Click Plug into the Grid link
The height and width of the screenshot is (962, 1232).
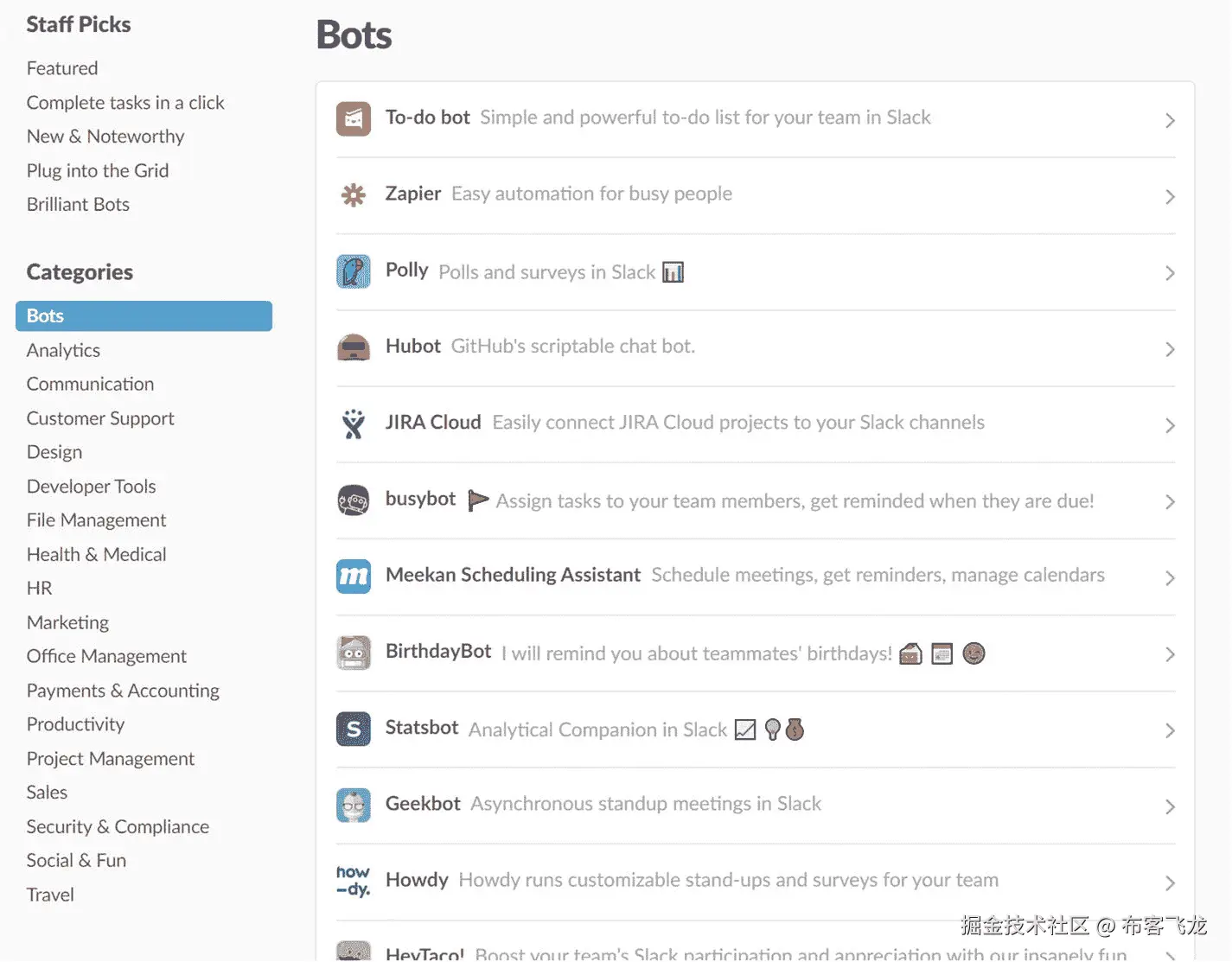[x=98, y=171]
